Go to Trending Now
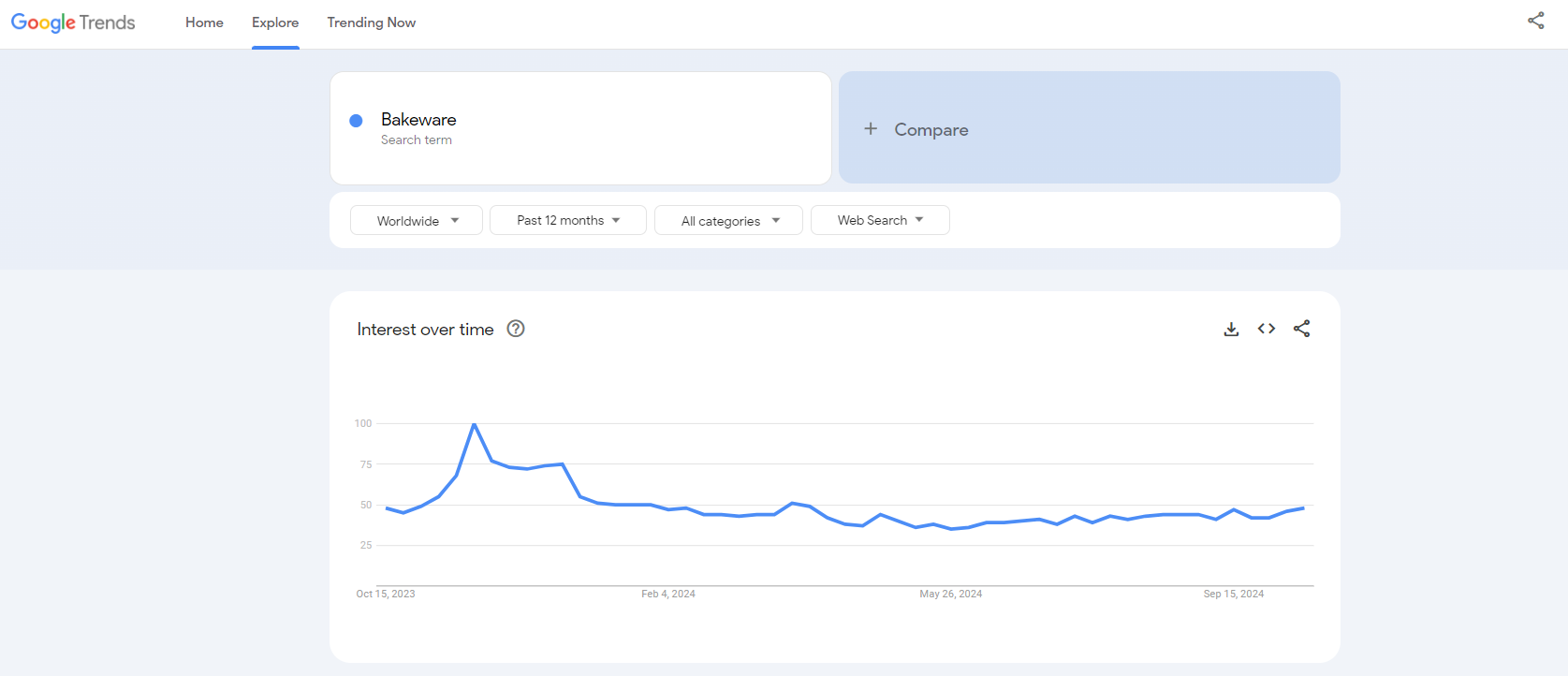The height and width of the screenshot is (676, 1568). coord(372,22)
